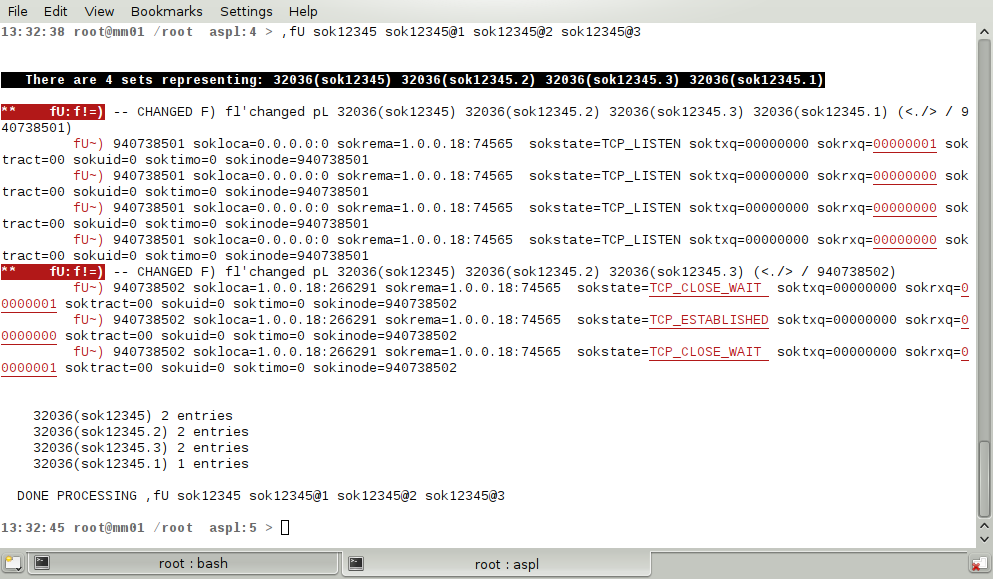
Task: Click the terminal cursor at aspl:5 prompt
Action: 285,528
